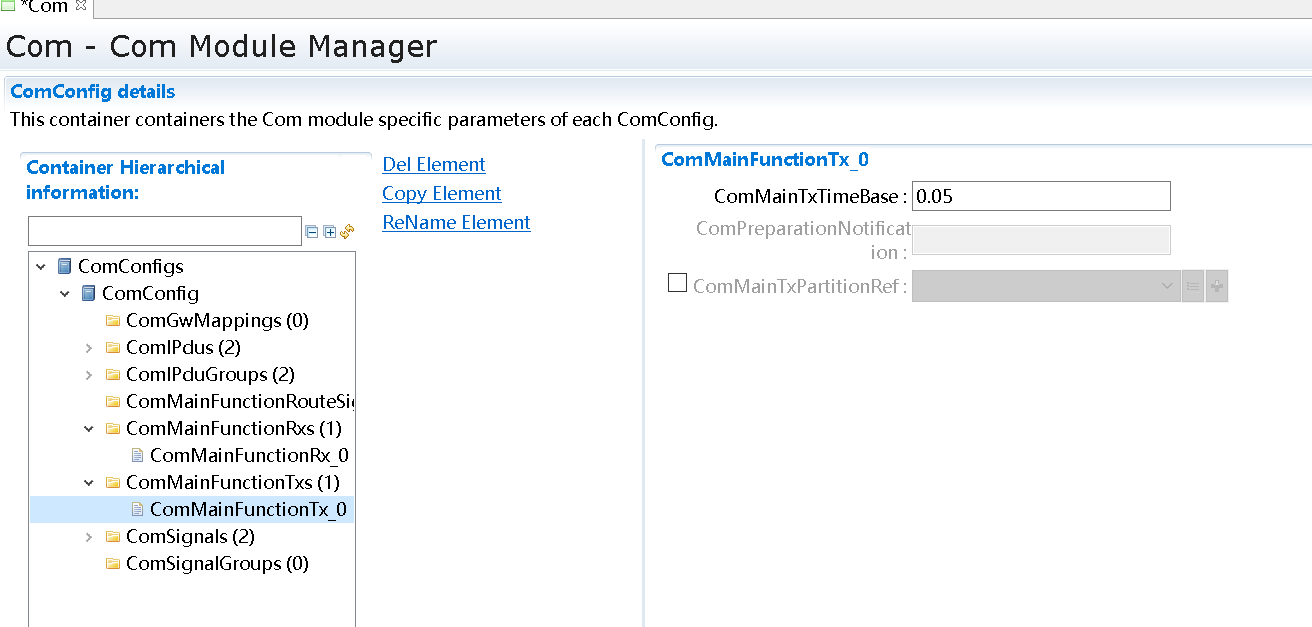Select the ComSignalGroups (0) folder
The image size is (1312, 627).
click(216, 563)
